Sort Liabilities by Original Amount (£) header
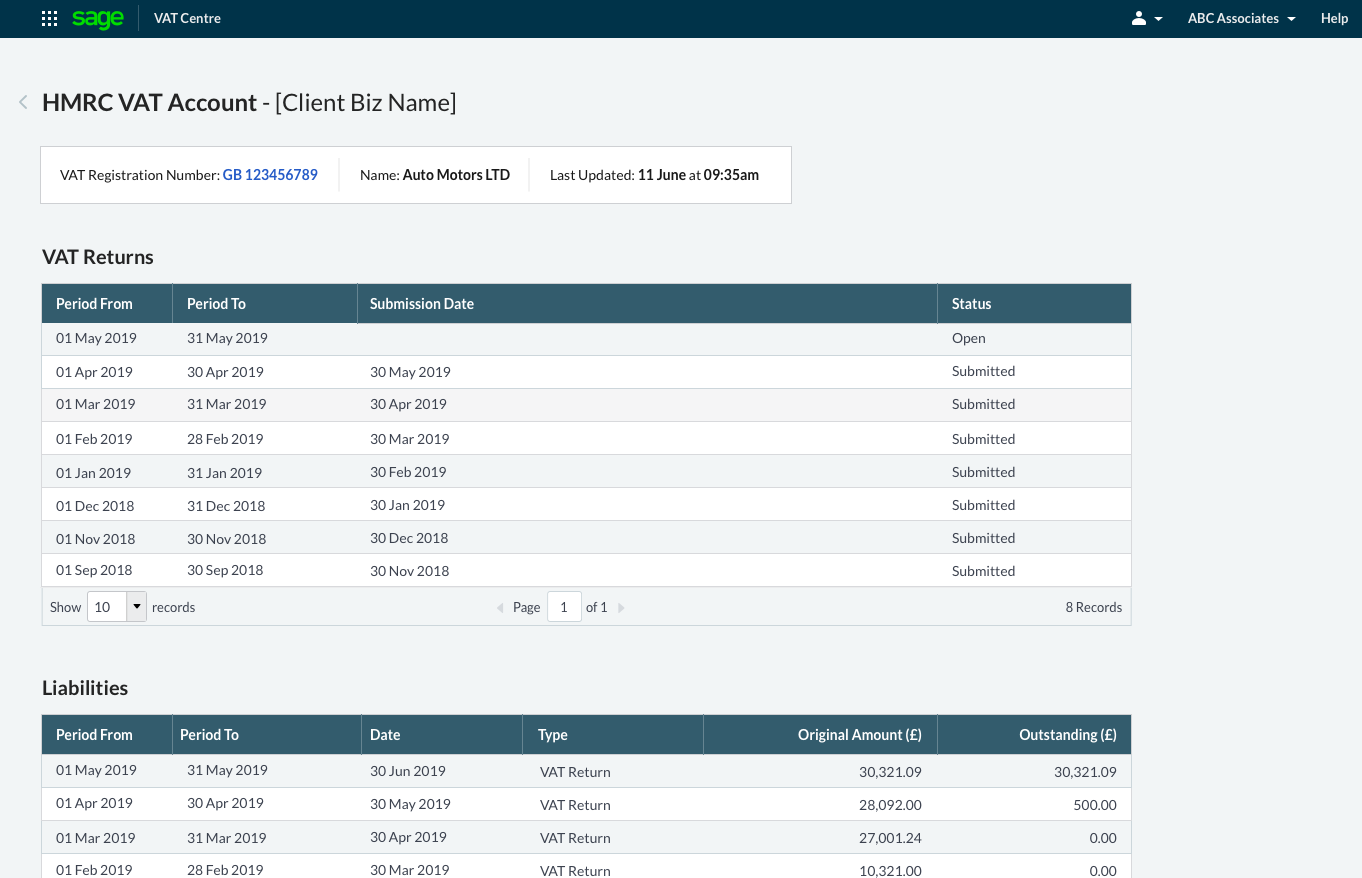1362x878 pixels. coord(859,735)
